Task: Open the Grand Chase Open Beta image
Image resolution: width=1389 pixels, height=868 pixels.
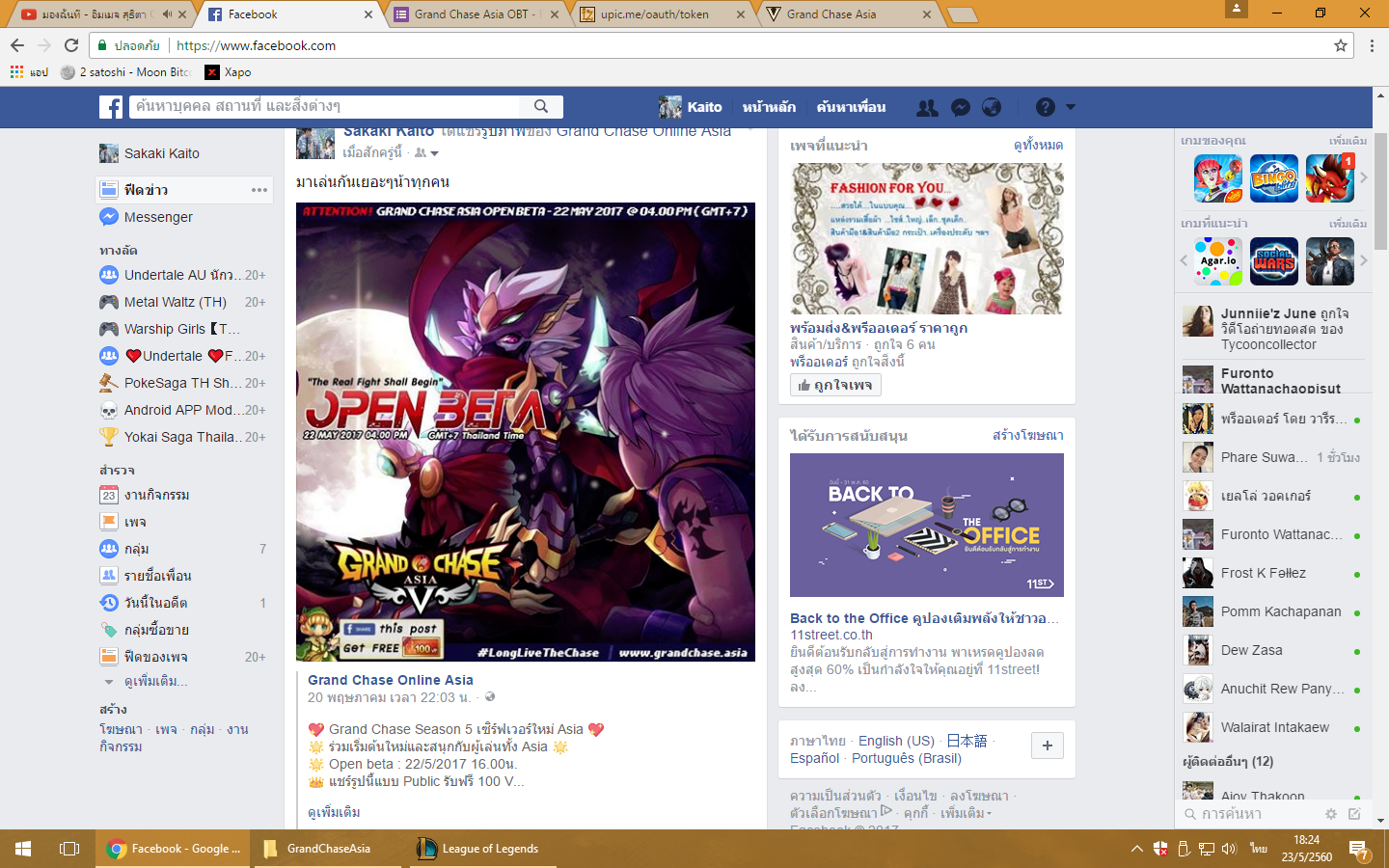Action: 526,432
